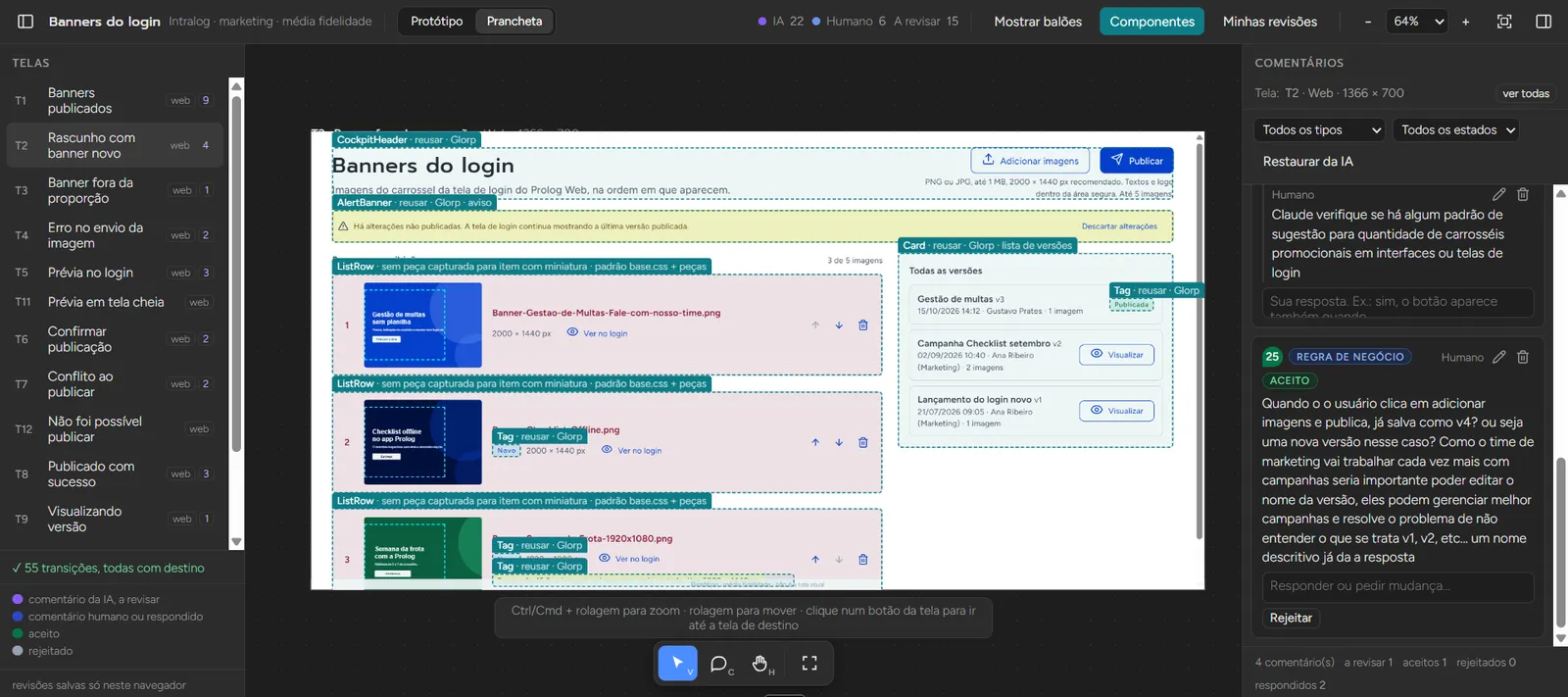Click the fullscreen tool in bottom toolbar
This screenshot has height=697, width=1568.
tap(809, 664)
